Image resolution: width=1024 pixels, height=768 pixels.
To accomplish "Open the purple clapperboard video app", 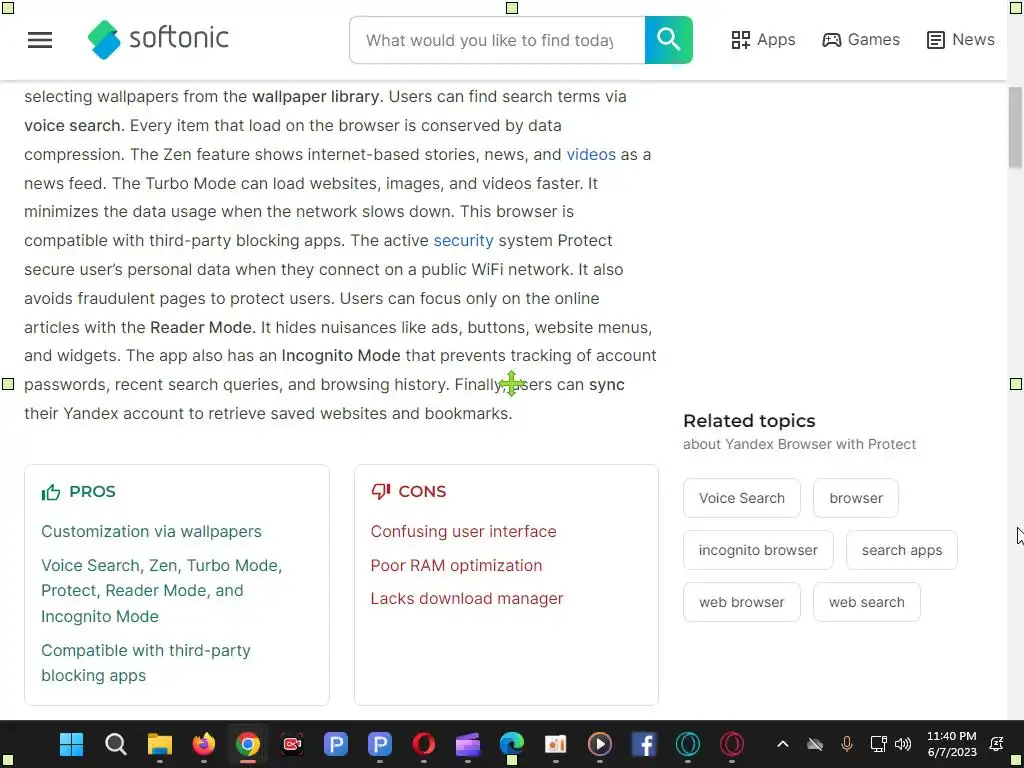I will (x=468, y=744).
